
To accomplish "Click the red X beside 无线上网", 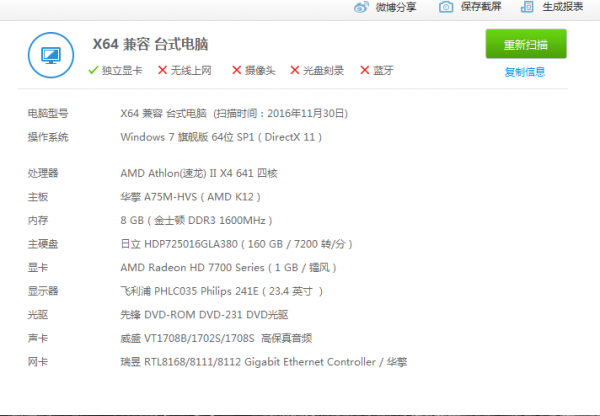I will point(163,70).
